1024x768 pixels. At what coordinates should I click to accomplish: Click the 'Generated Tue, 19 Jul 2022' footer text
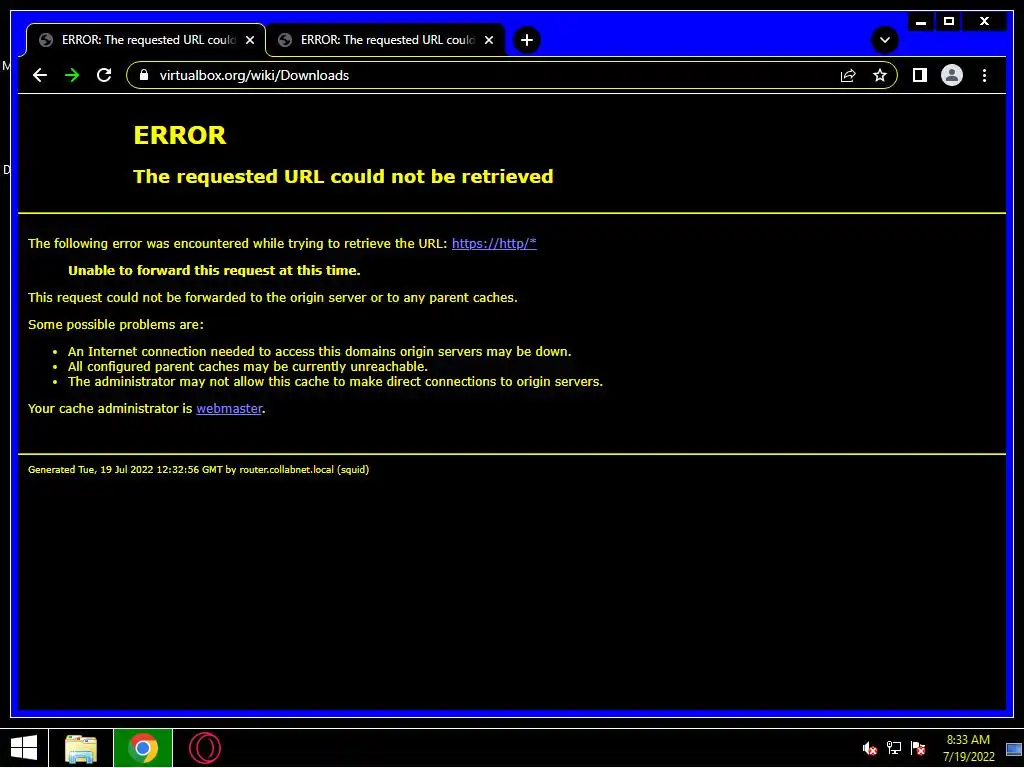(199, 470)
